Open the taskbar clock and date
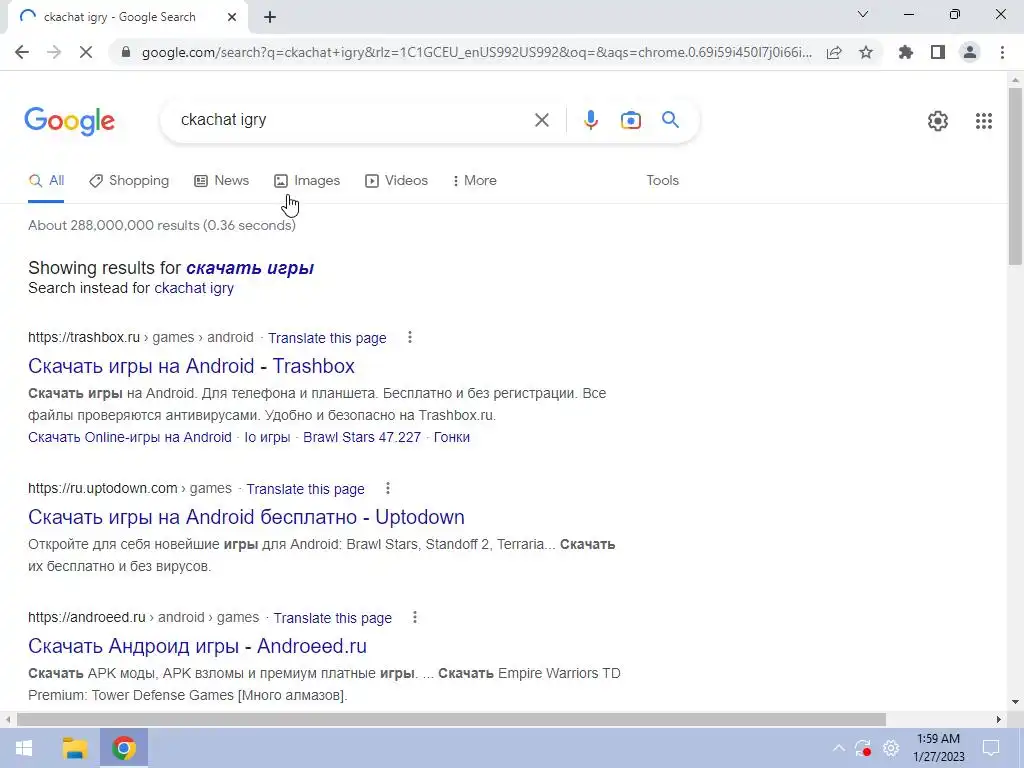The width and height of the screenshot is (1024, 768). (938, 748)
